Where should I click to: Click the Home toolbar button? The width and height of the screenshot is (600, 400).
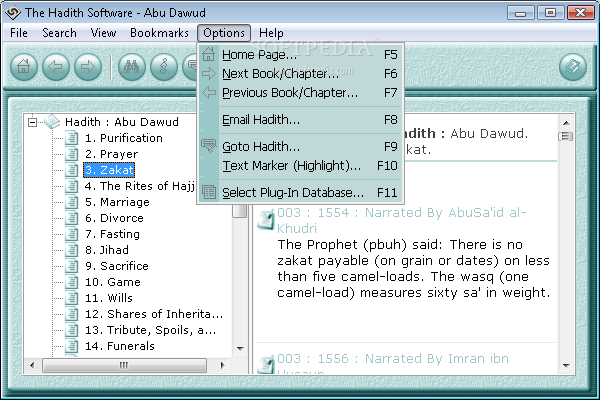(x=24, y=67)
